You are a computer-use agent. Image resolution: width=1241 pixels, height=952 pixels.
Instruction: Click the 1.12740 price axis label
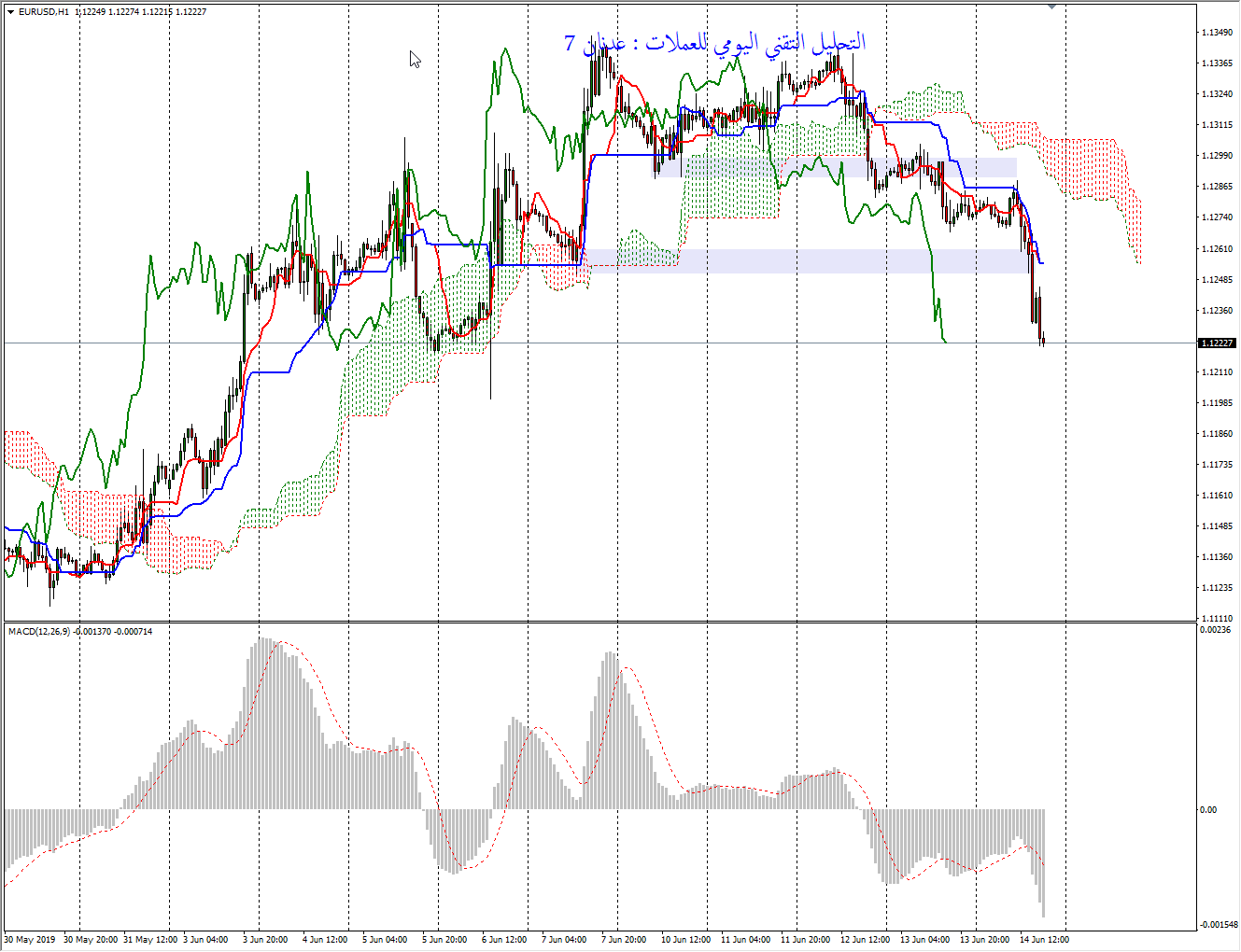[1217, 217]
